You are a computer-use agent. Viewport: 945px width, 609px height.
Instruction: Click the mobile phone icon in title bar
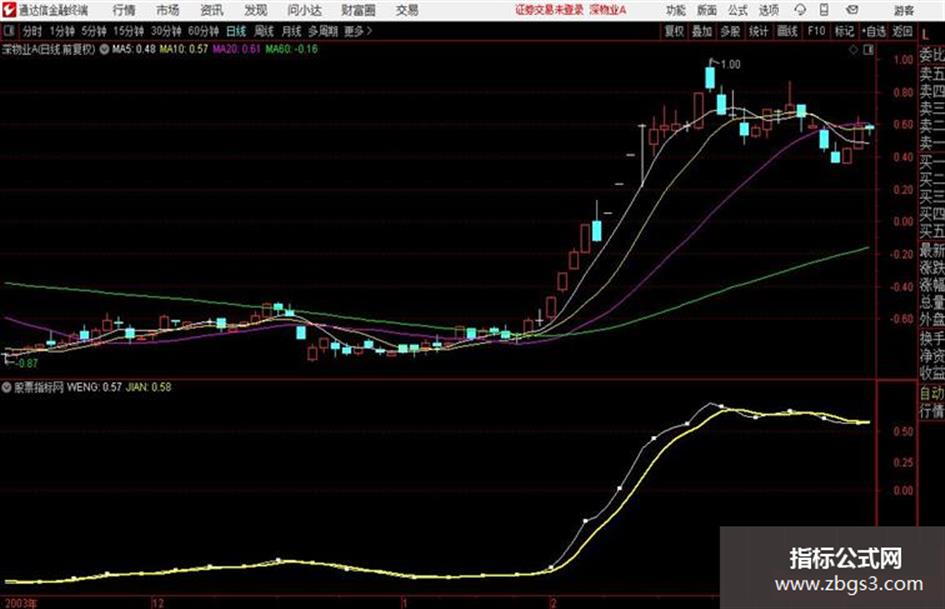click(x=824, y=10)
